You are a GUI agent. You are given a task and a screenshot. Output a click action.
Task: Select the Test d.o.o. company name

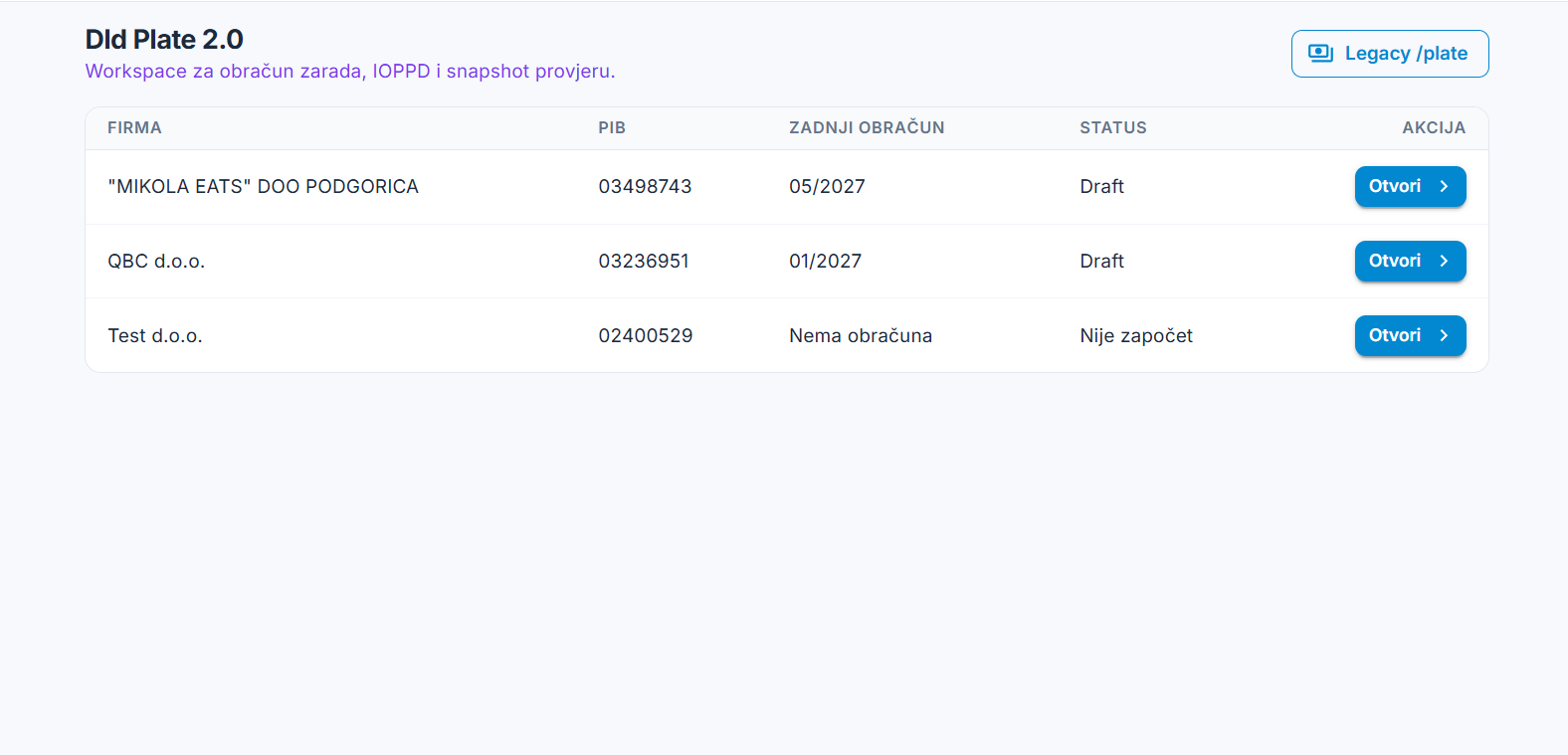pos(155,336)
